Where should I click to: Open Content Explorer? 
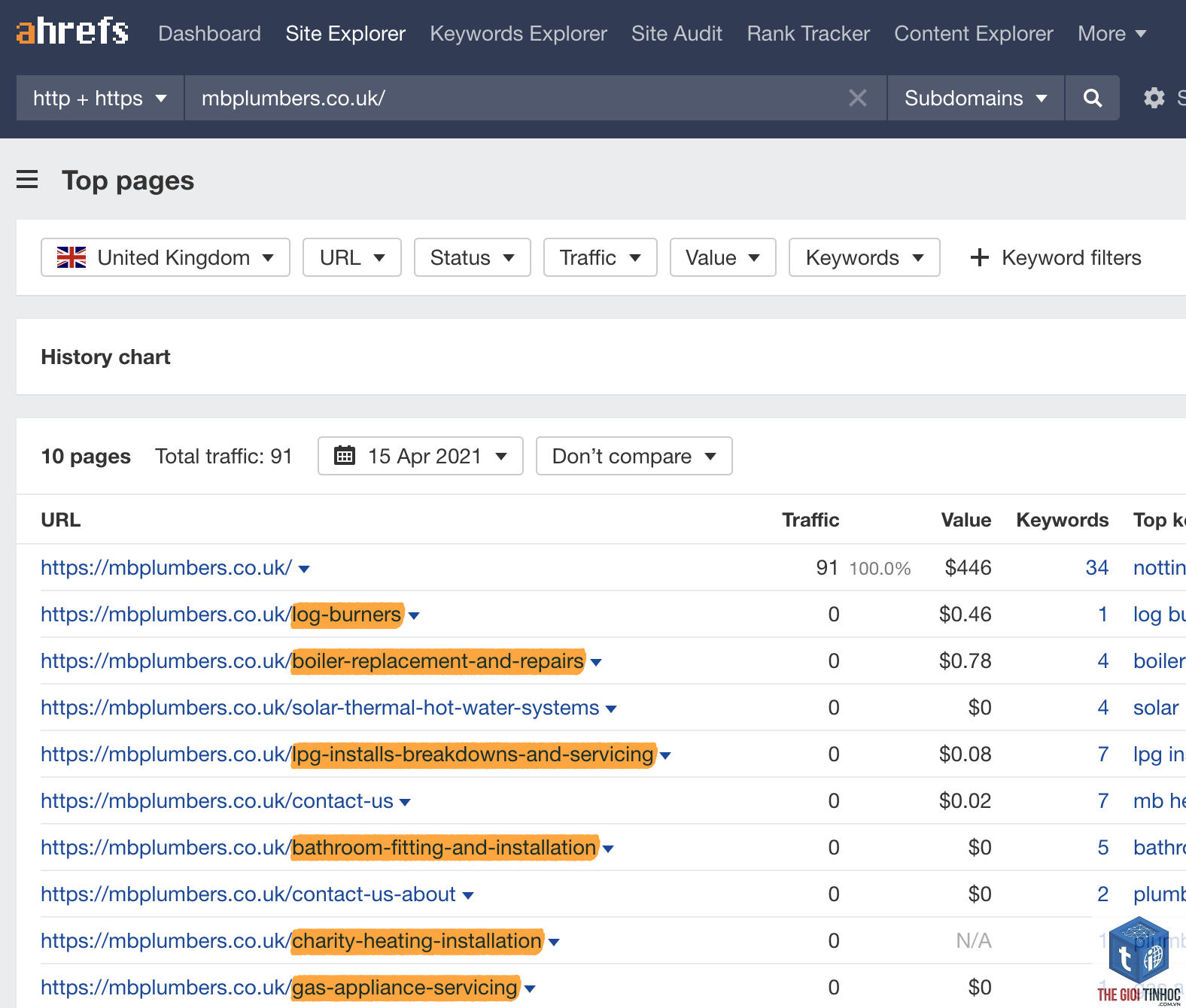[974, 33]
